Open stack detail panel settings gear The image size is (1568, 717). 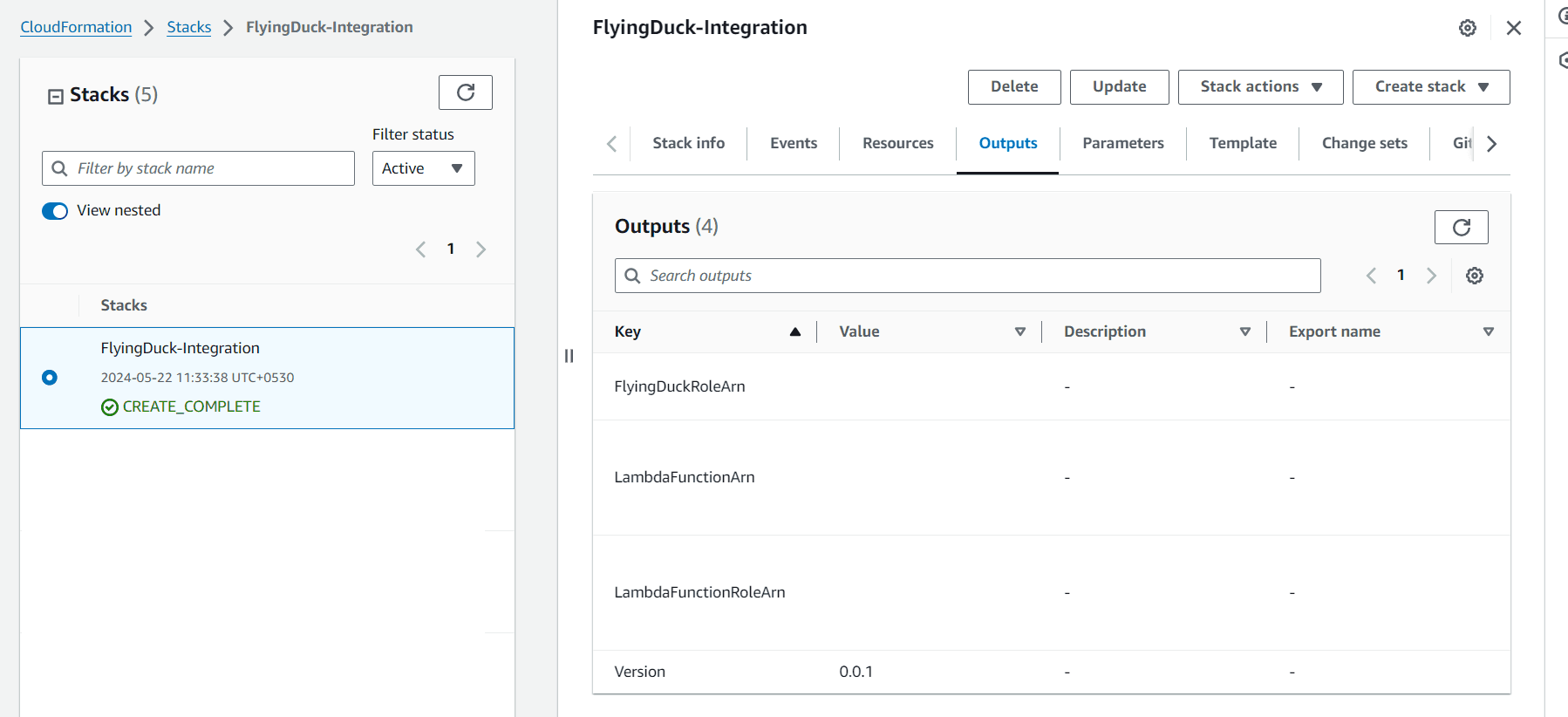(x=1467, y=28)
